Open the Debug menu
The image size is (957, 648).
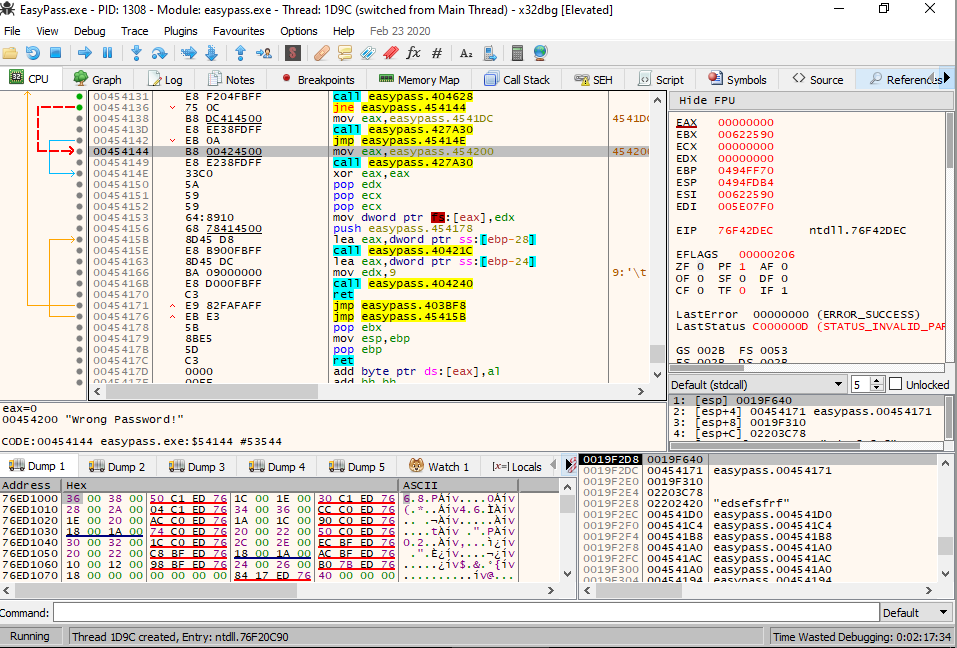[x=90, y=31]
